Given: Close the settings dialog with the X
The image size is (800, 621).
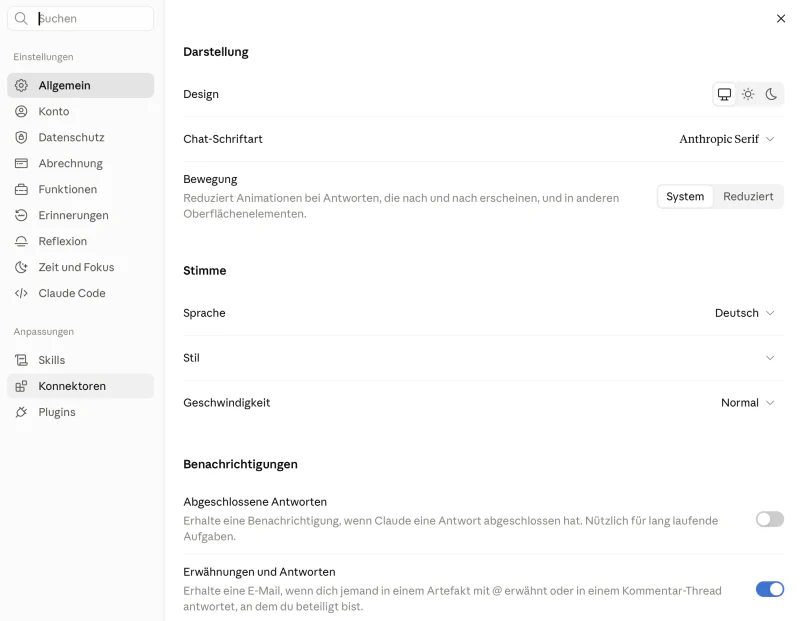Looking at the screenshot, I should pos(781,19).
